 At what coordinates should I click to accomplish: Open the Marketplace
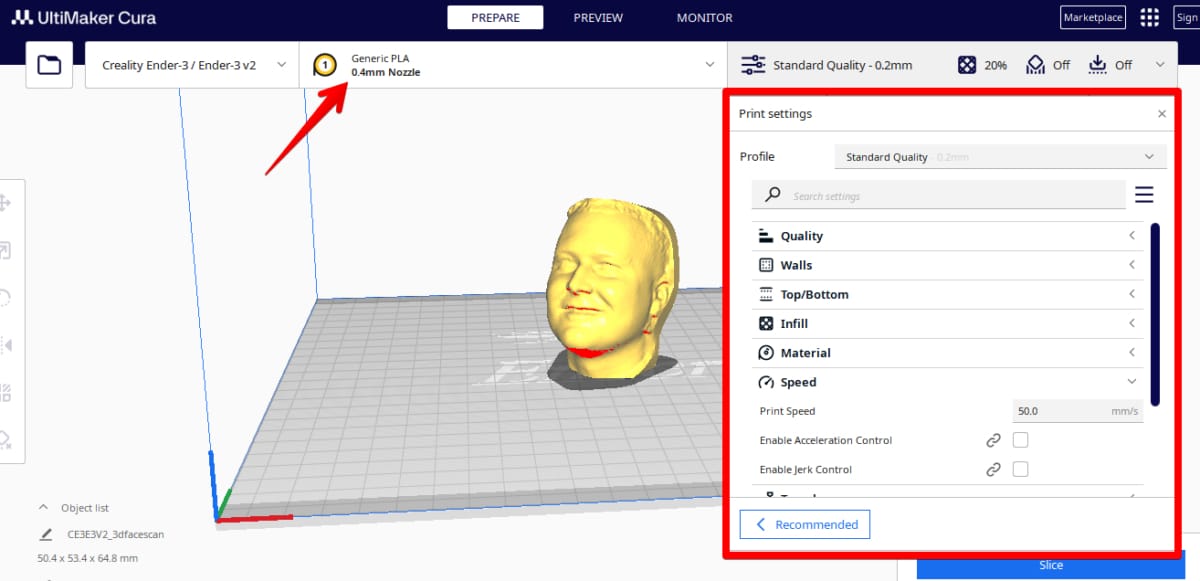pos(1093,17)
